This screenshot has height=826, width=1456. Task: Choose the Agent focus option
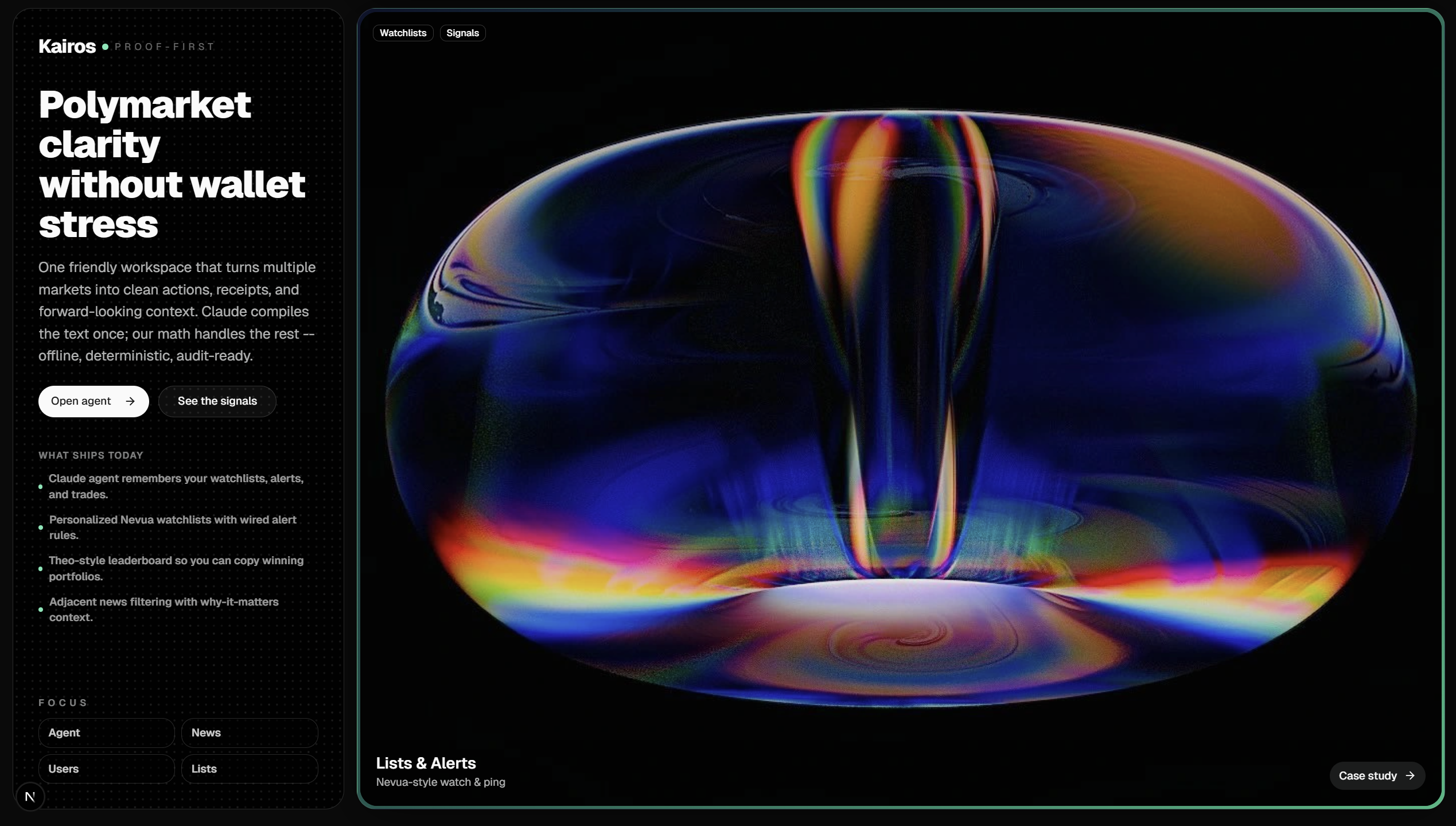pos(106,732)
